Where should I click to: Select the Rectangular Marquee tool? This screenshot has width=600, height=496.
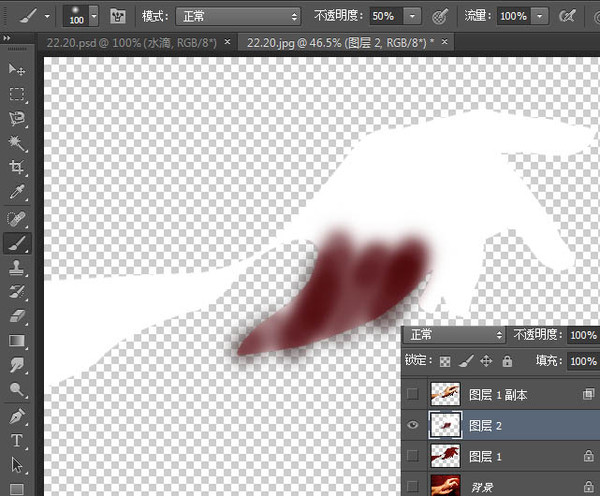tap(17, 94)
